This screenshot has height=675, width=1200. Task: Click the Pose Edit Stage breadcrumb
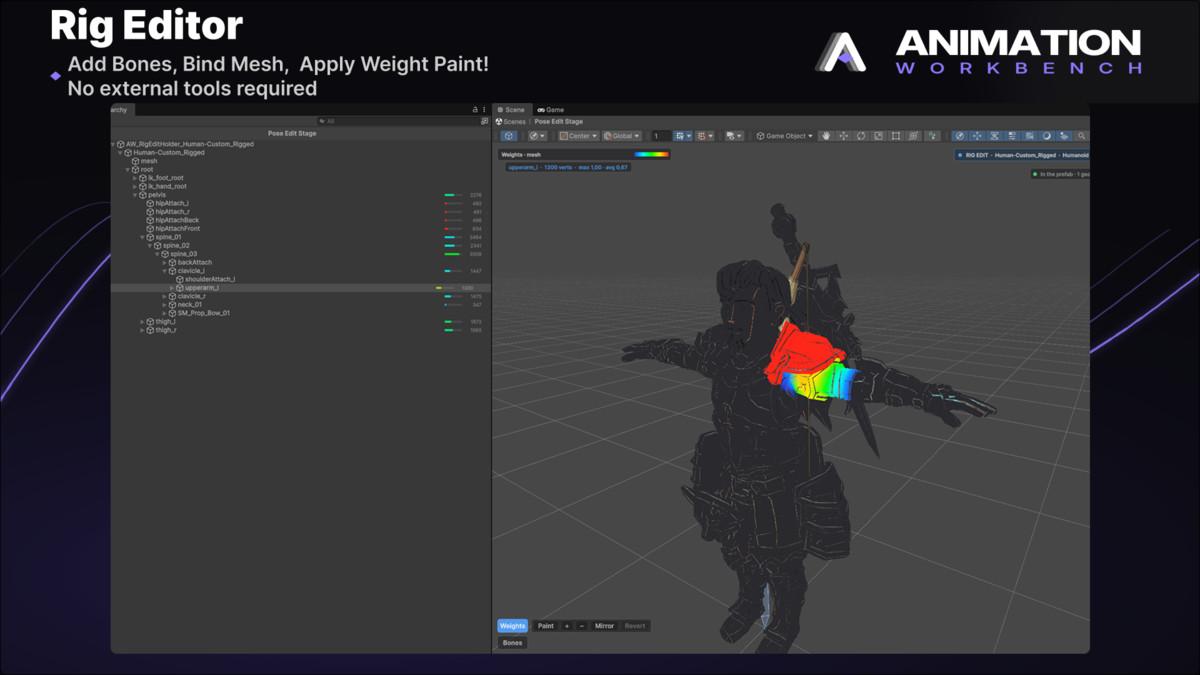tap(559, 122)
